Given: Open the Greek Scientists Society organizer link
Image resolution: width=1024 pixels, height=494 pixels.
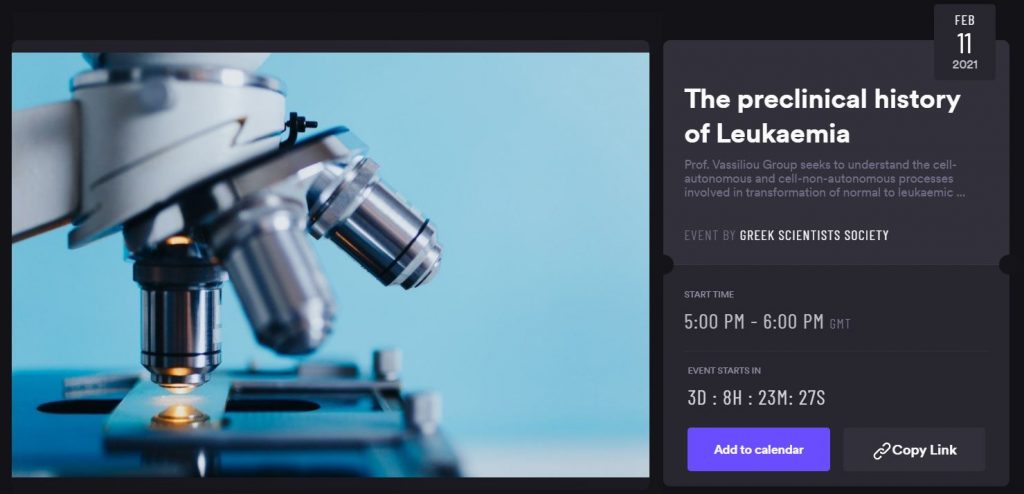Looking at the screenshot, I should (814, 235).
